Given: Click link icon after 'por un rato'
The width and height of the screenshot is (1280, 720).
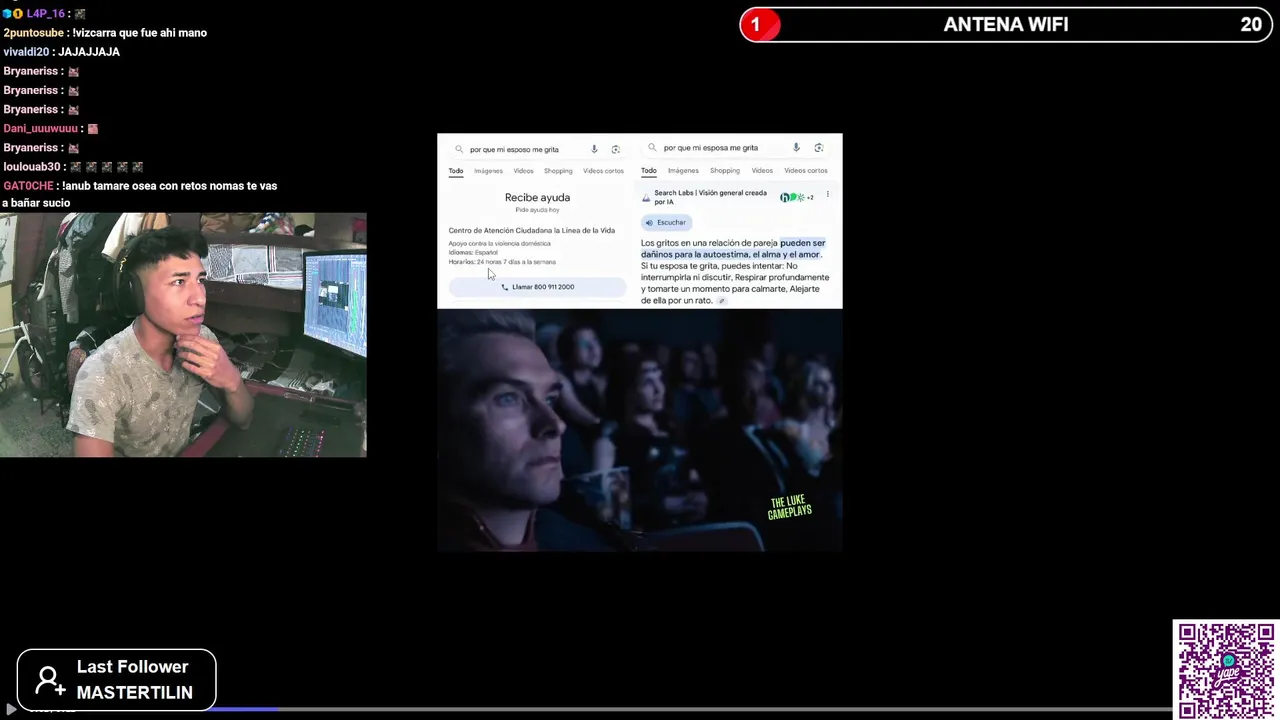Looking at the screenshot, I should (x=721, y=301).
